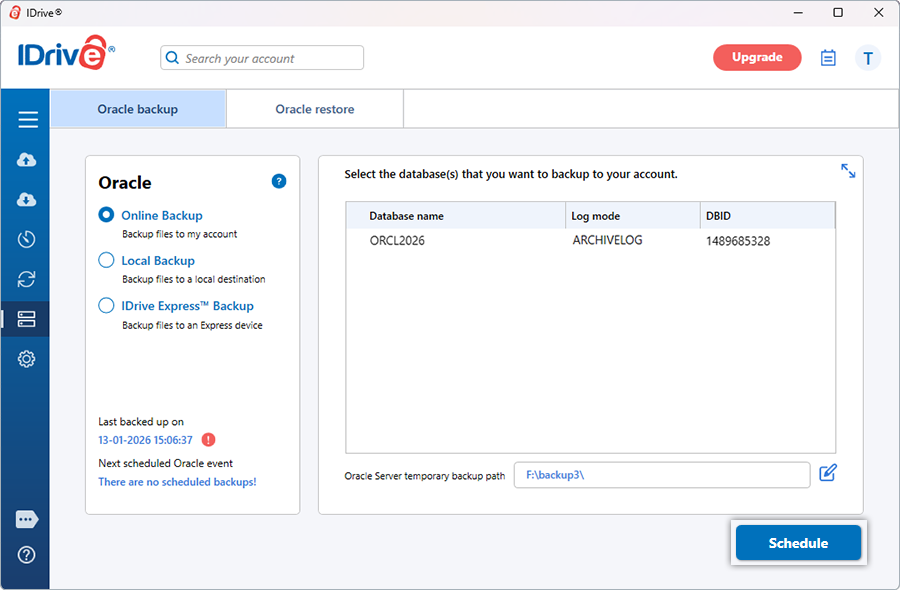Select the Local Backup radio option
The width and height of the screenshot is (900, 590).
pos(106,260)
